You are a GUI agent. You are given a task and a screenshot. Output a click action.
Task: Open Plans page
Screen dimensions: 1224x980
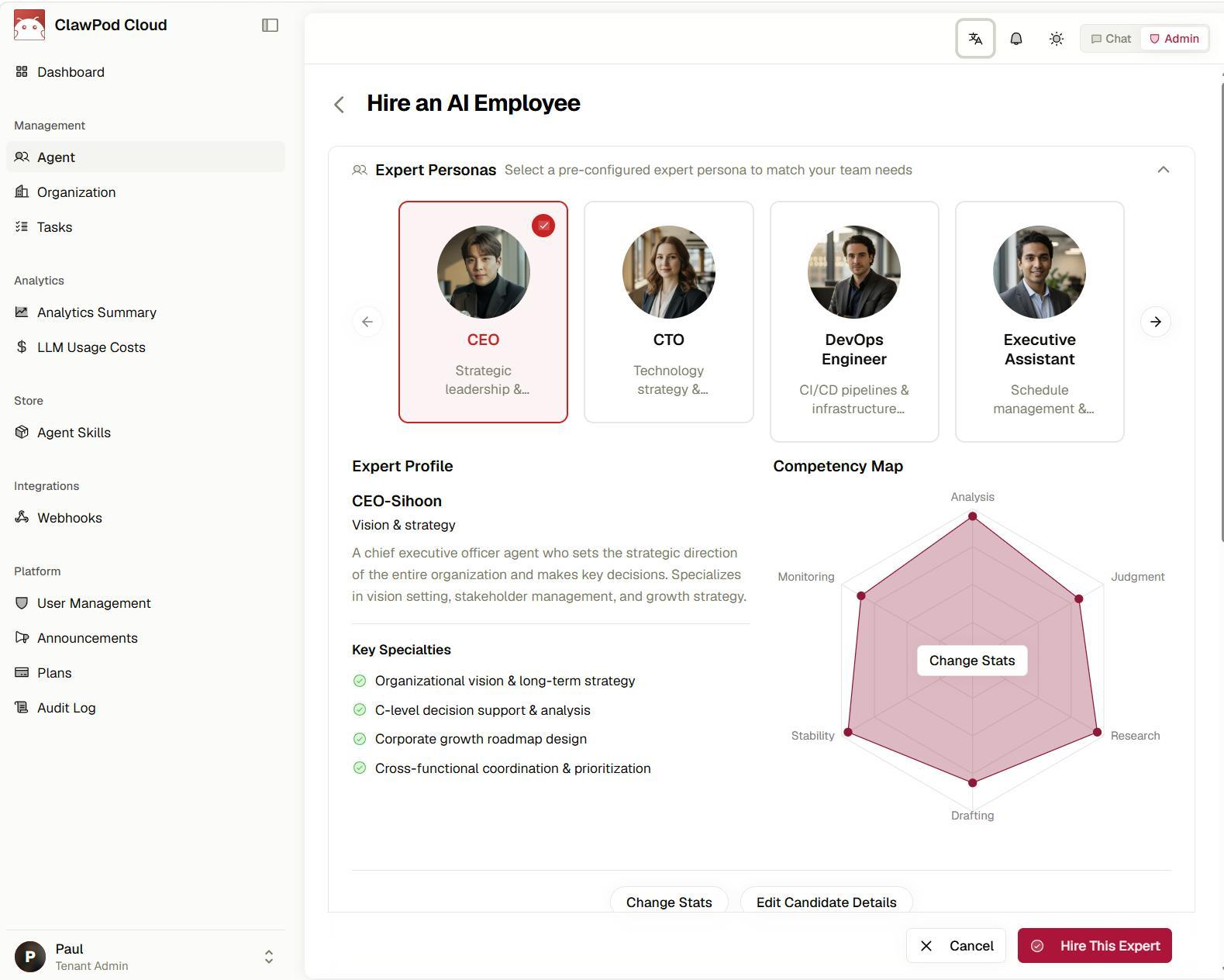coord(146,673)
